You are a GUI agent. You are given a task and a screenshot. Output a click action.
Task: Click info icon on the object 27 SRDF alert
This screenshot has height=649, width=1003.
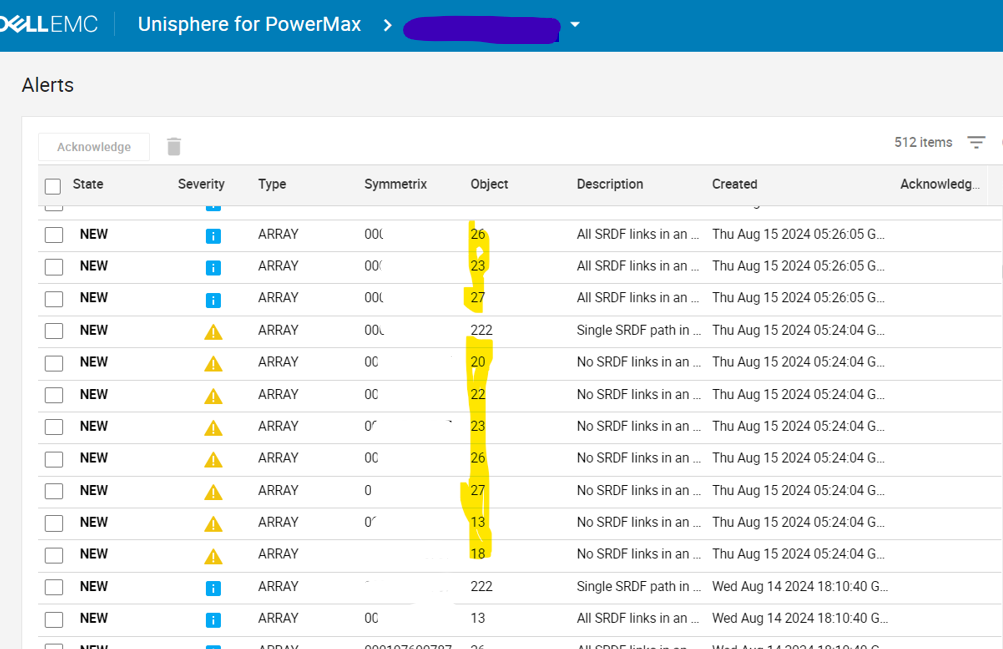[213, 298]
